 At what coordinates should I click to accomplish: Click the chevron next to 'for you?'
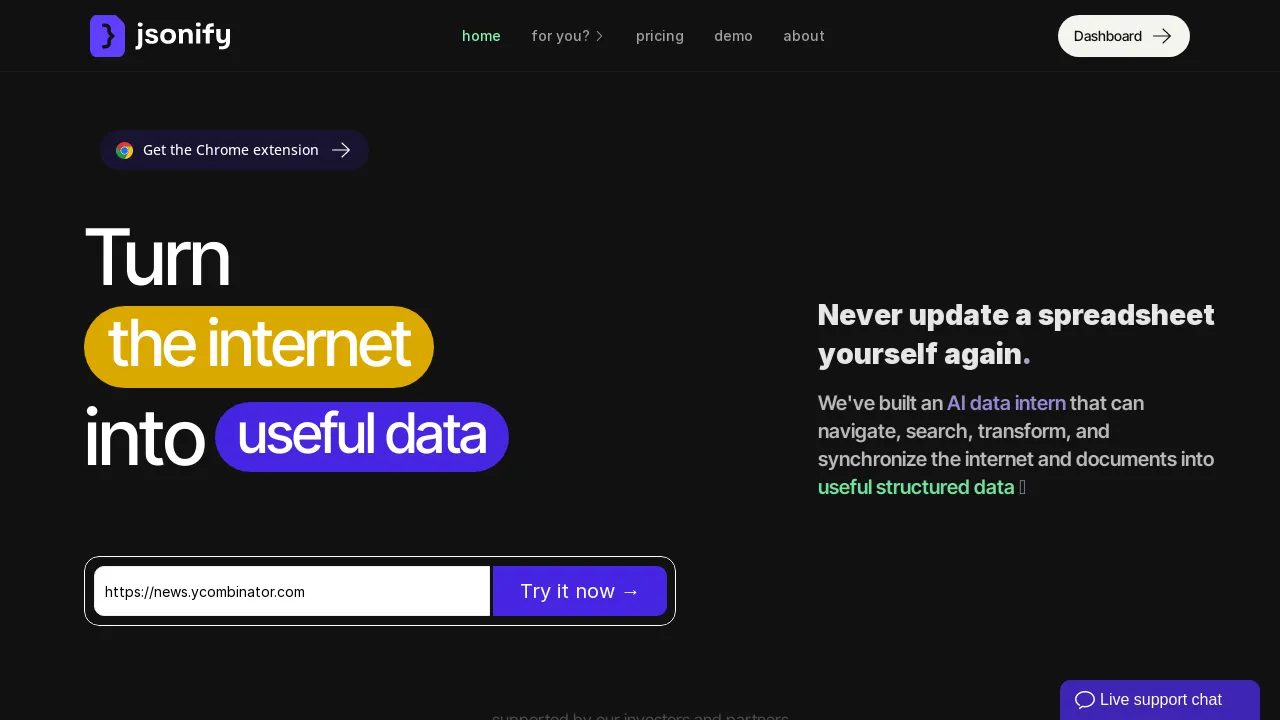pyautogui.click(x=600, y=36)
